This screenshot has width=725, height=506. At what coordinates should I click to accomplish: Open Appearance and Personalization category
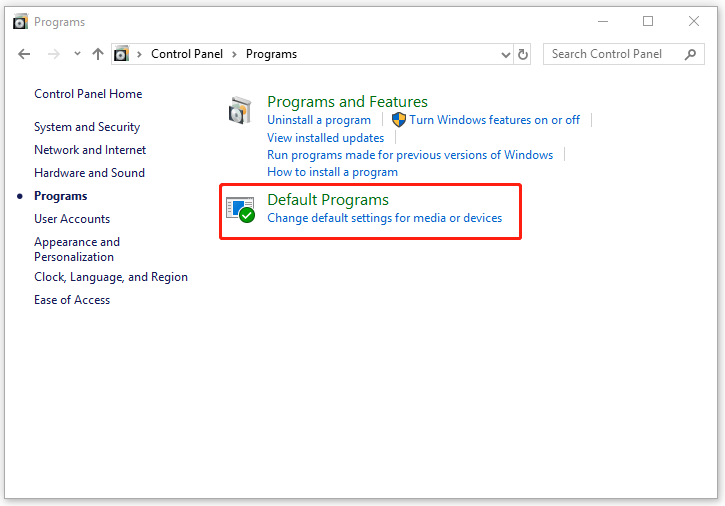(77, 249)
